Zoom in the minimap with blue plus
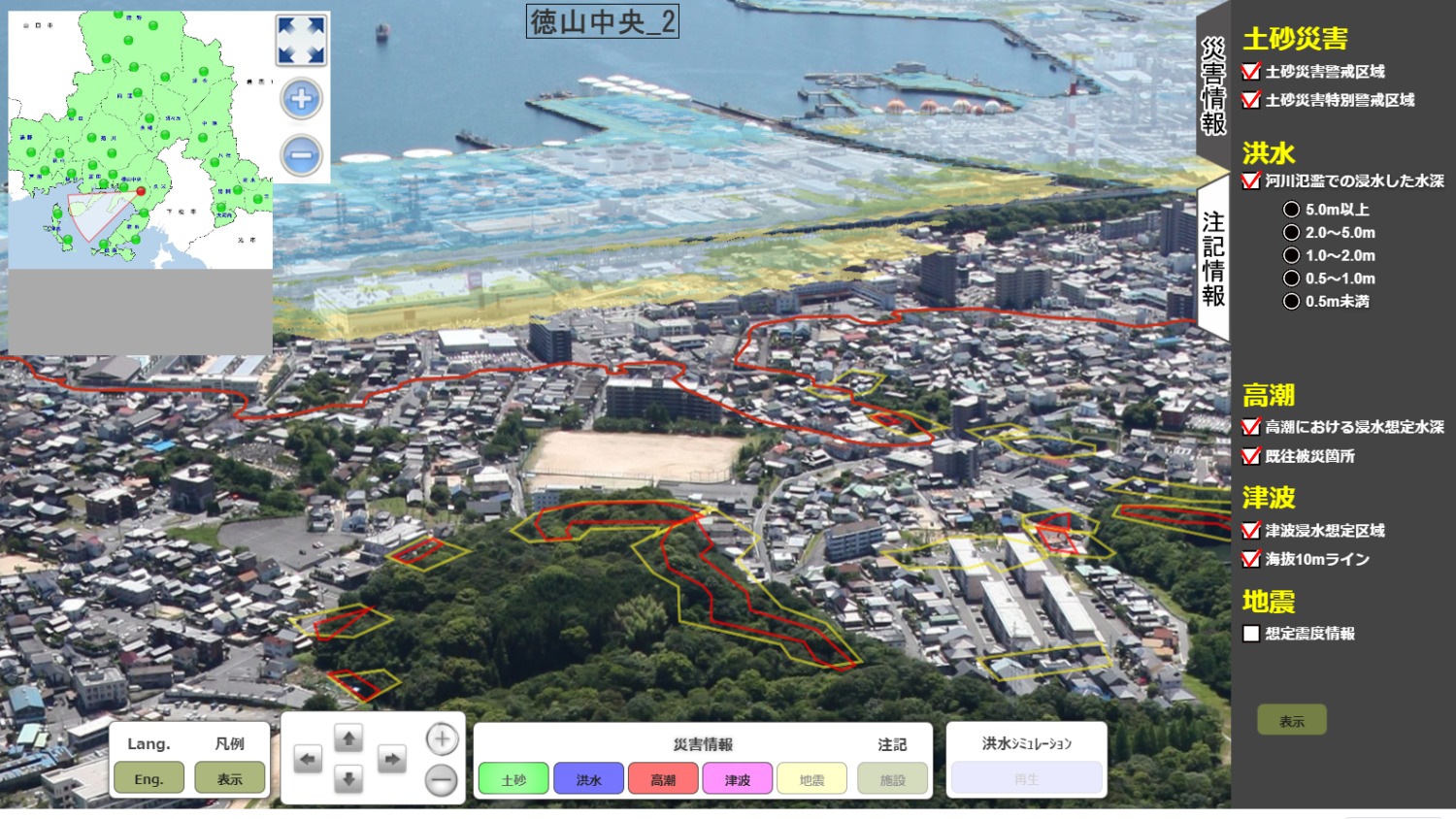The width and height of the screenshot is (1456, 819). click(x=301, y=99)
